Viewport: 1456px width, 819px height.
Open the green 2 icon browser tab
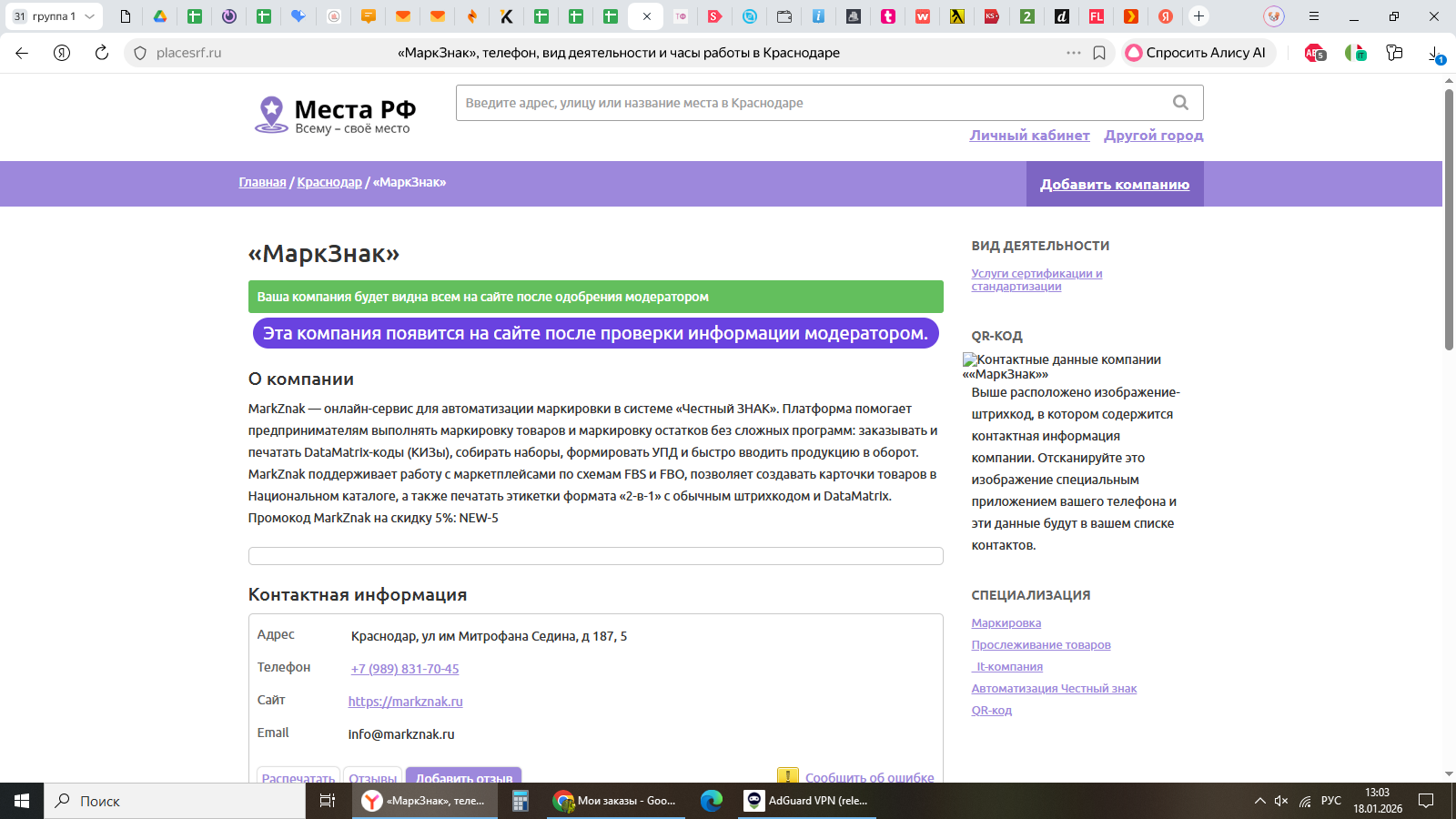tap(1026, 16)
